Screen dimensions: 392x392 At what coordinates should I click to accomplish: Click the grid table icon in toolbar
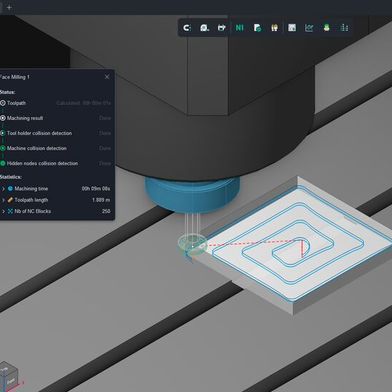click(x=292, y=28)
